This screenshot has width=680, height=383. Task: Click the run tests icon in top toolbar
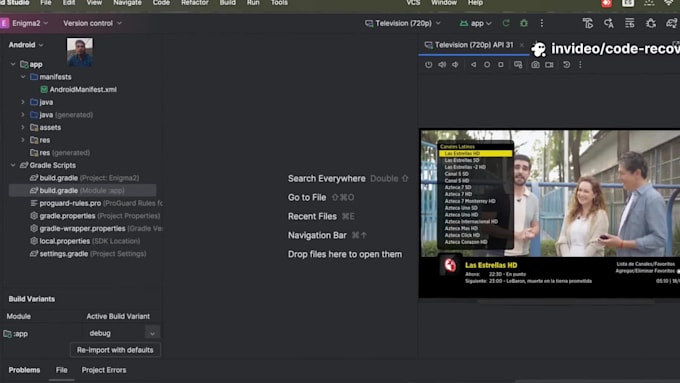(588, 23)
